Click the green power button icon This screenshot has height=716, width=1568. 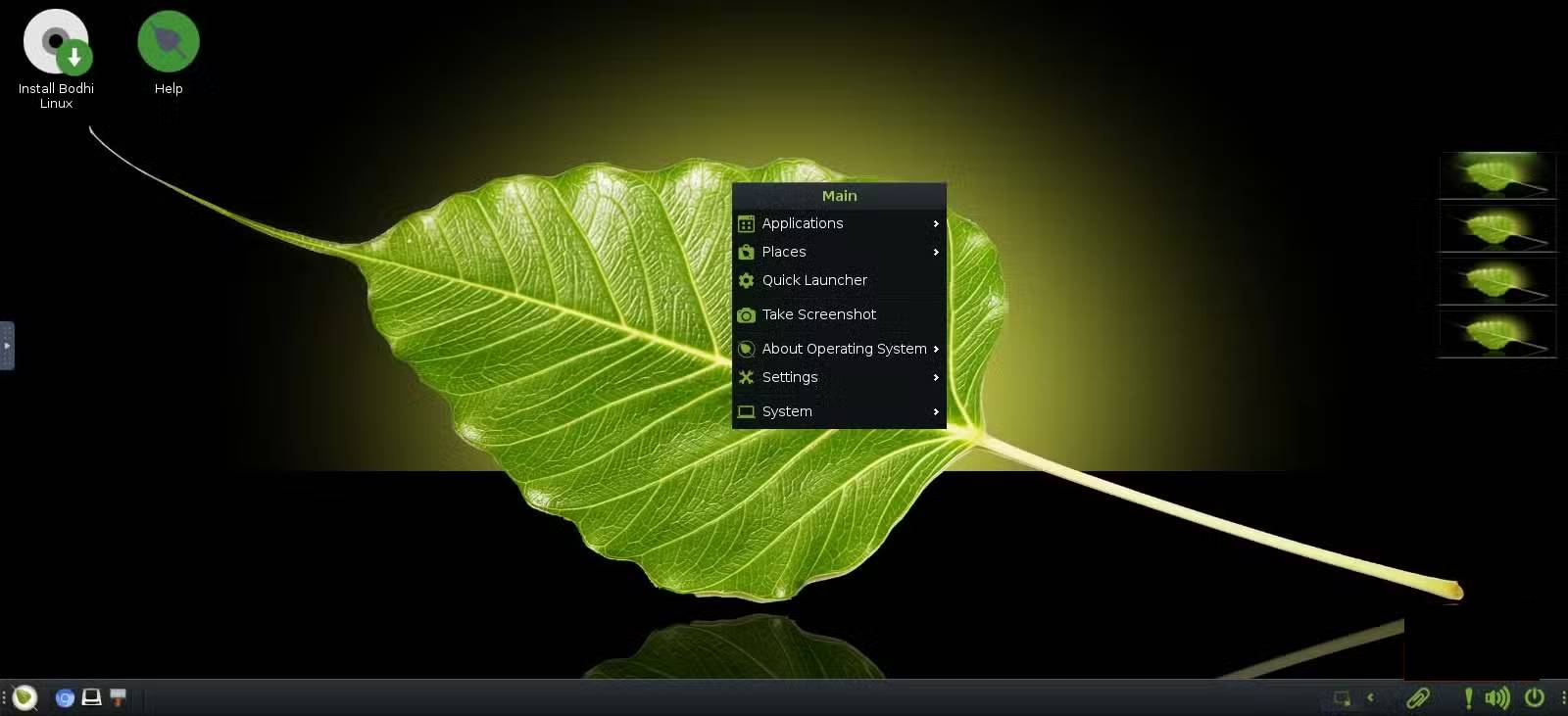coord(1535,697)
